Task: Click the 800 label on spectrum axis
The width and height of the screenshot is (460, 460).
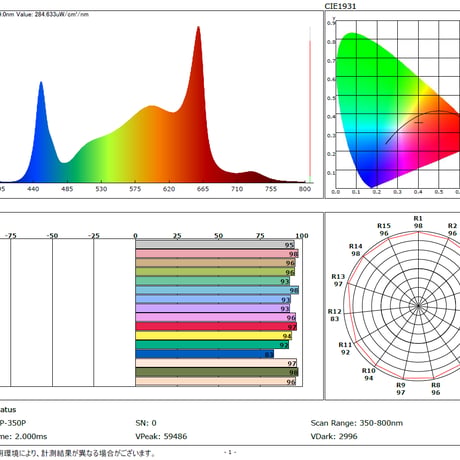Action: 304,189
